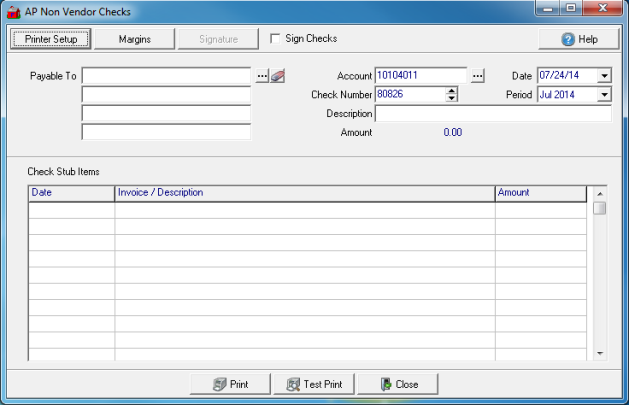
Task: Click the Margins button
Action: 134,39
